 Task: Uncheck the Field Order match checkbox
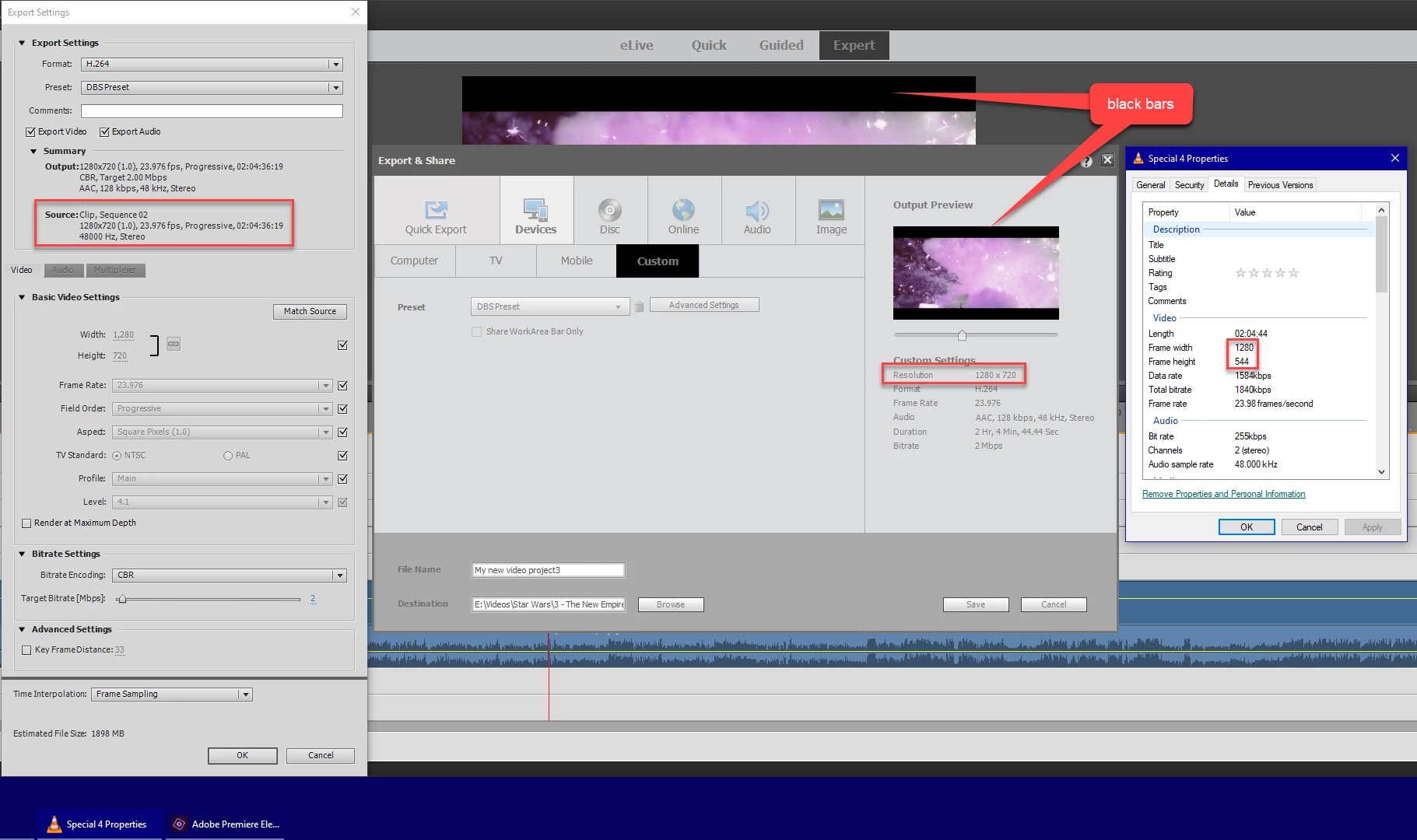click(x=342, y=409)
